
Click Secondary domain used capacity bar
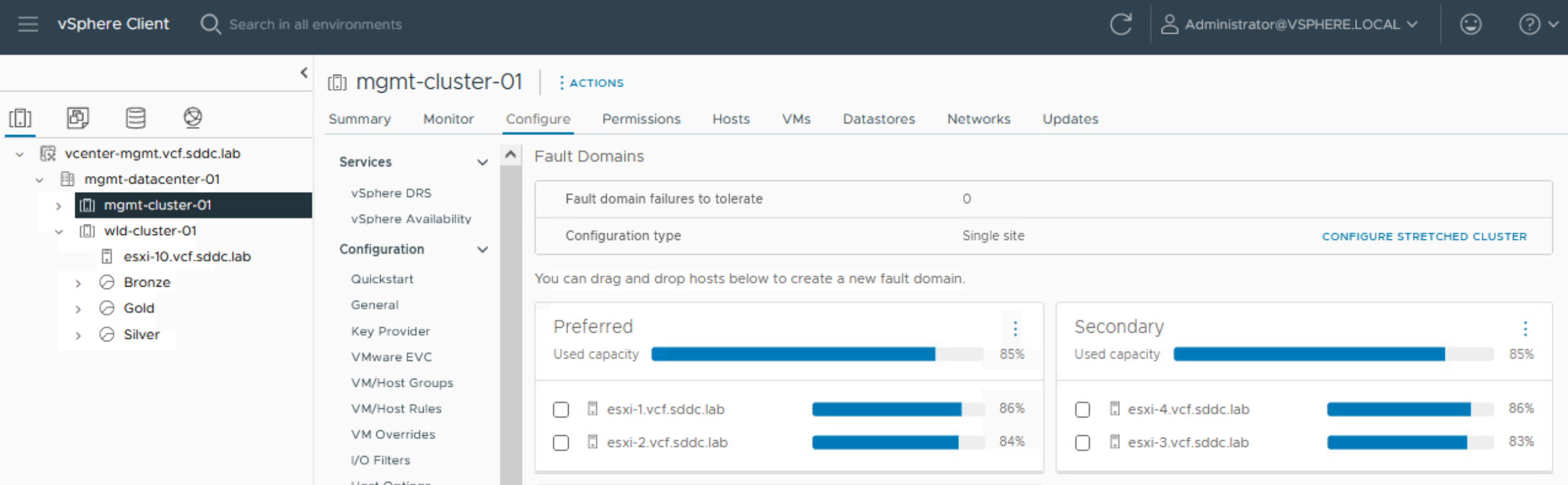[x=1333, y=354]
